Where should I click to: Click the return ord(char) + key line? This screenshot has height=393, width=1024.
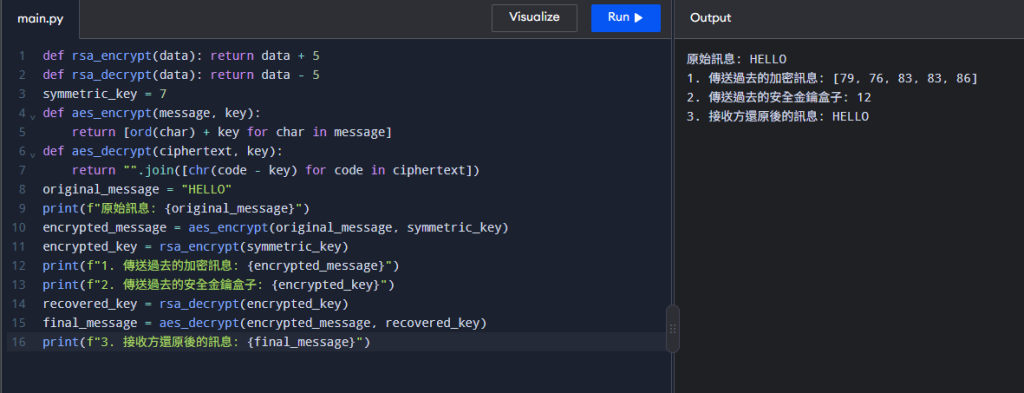tap(232, 132)
